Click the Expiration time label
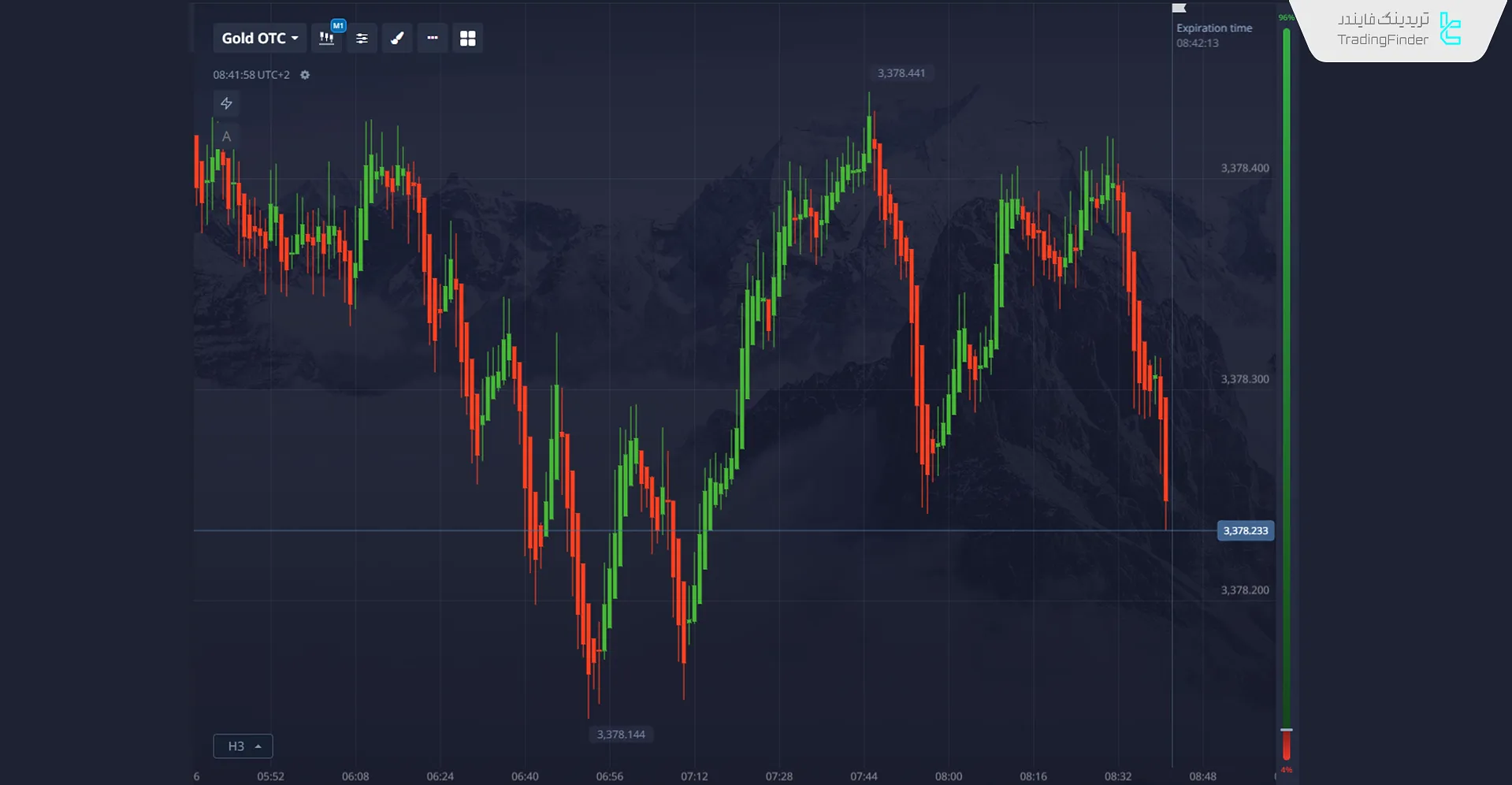The width and height of the screenshot is (1512, 785). (1213, 28)
